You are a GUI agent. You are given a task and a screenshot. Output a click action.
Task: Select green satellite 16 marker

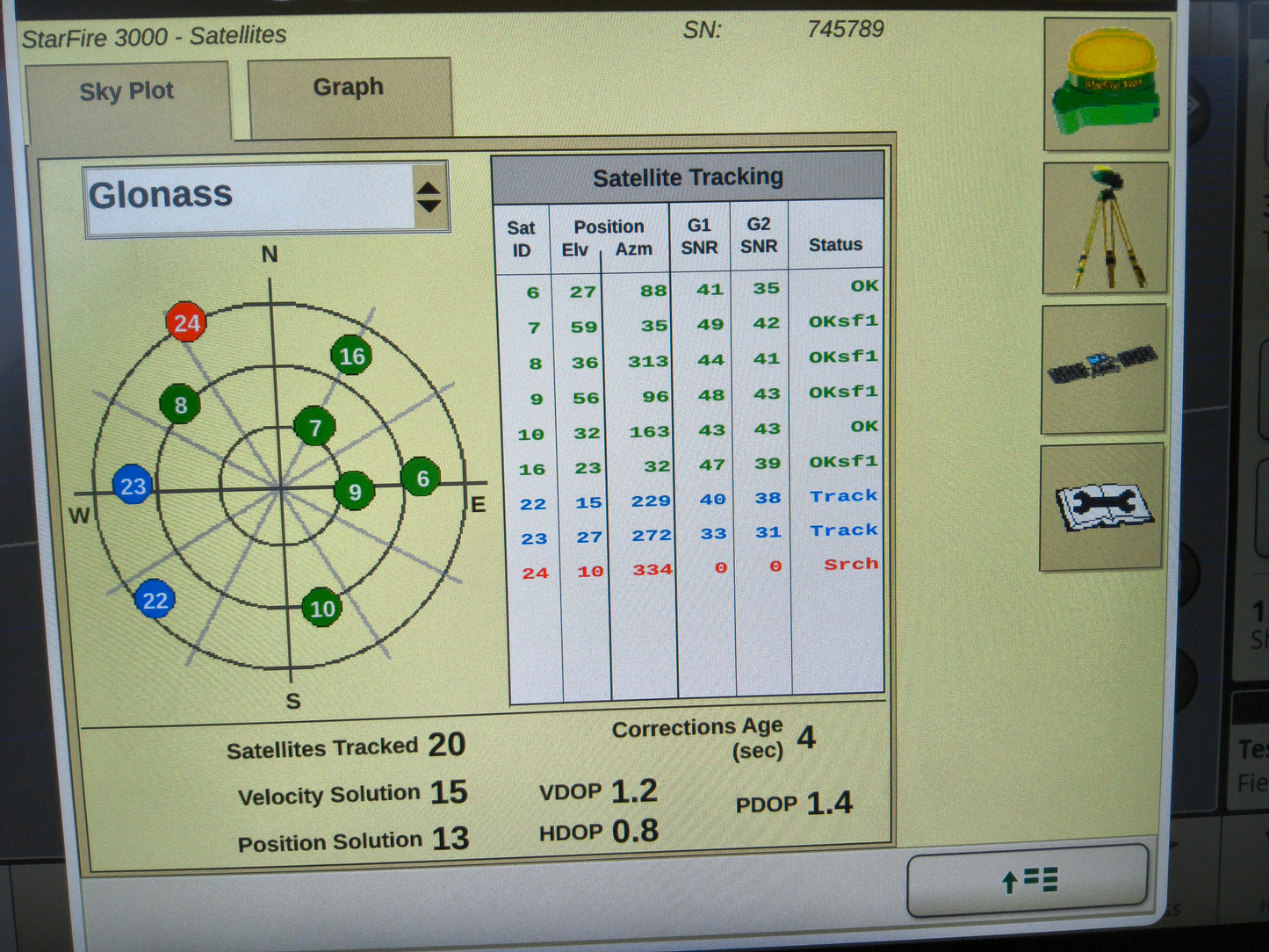[x=352, y=357]
